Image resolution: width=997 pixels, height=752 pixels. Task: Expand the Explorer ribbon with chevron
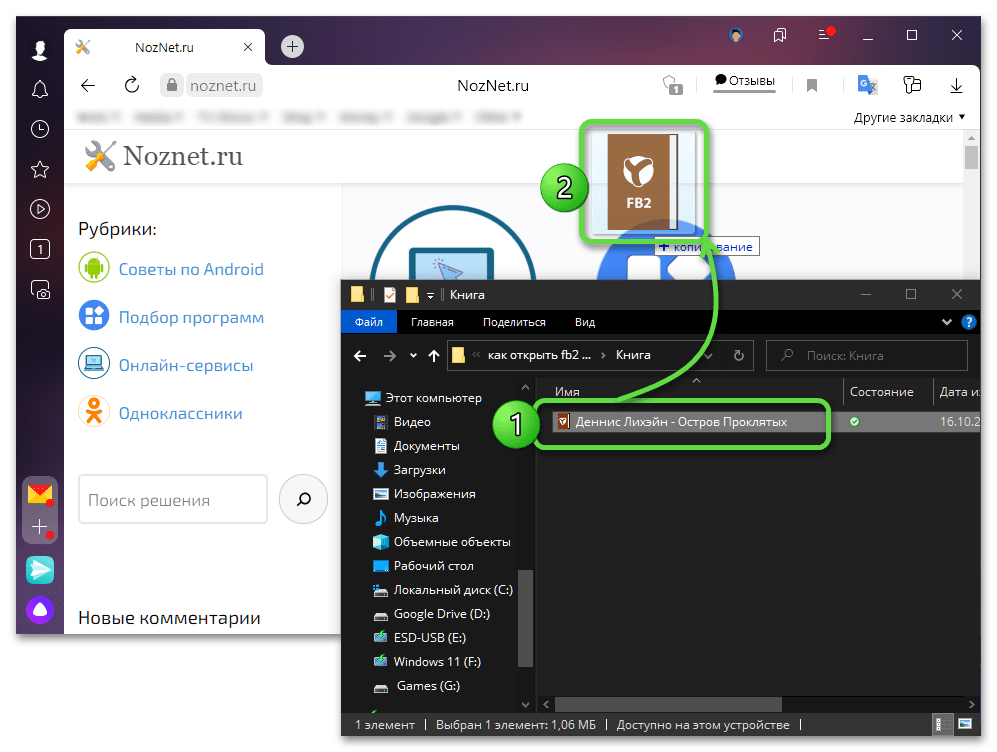point(948,322)
